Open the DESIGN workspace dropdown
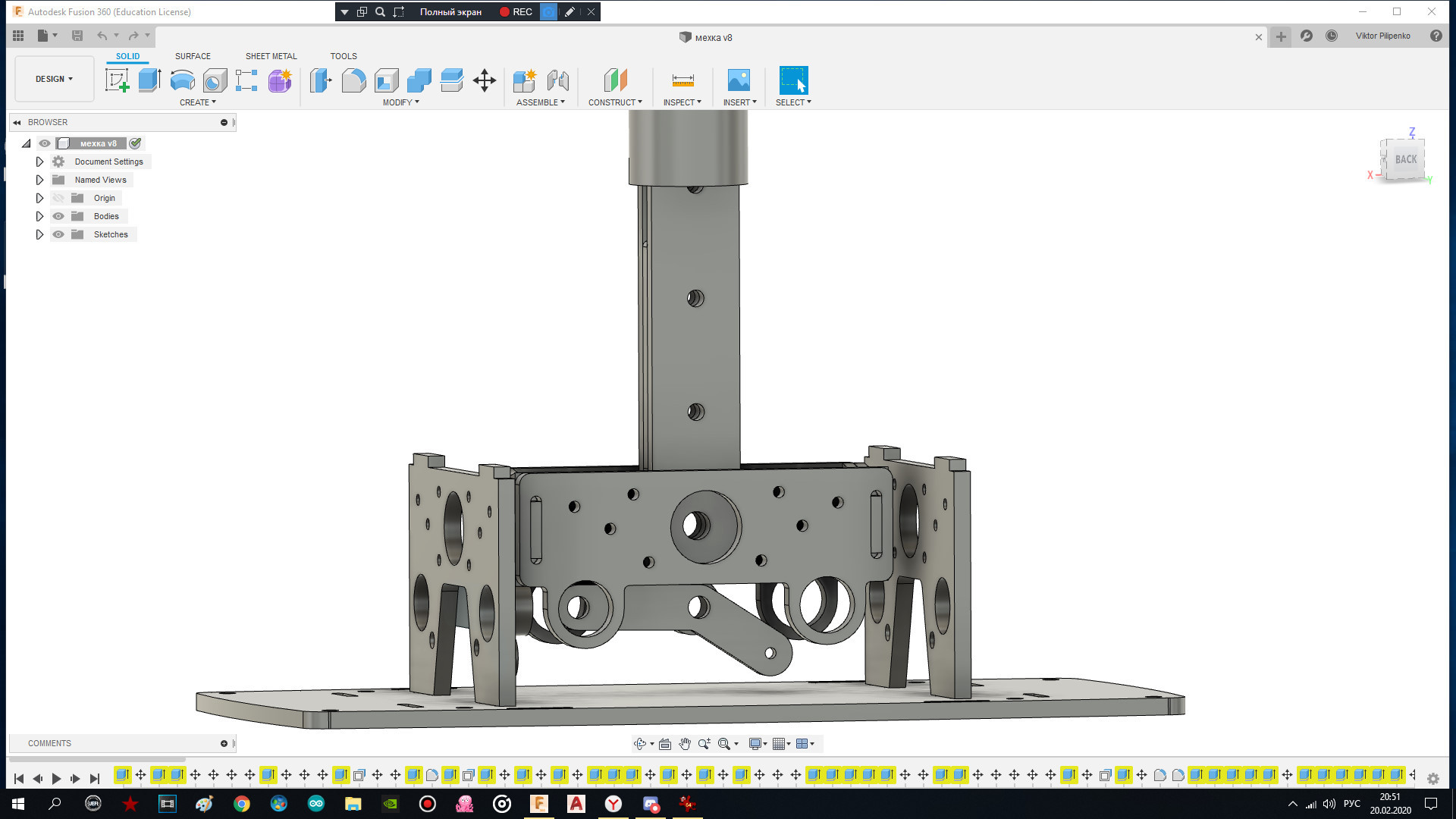 tap(54, 79)
